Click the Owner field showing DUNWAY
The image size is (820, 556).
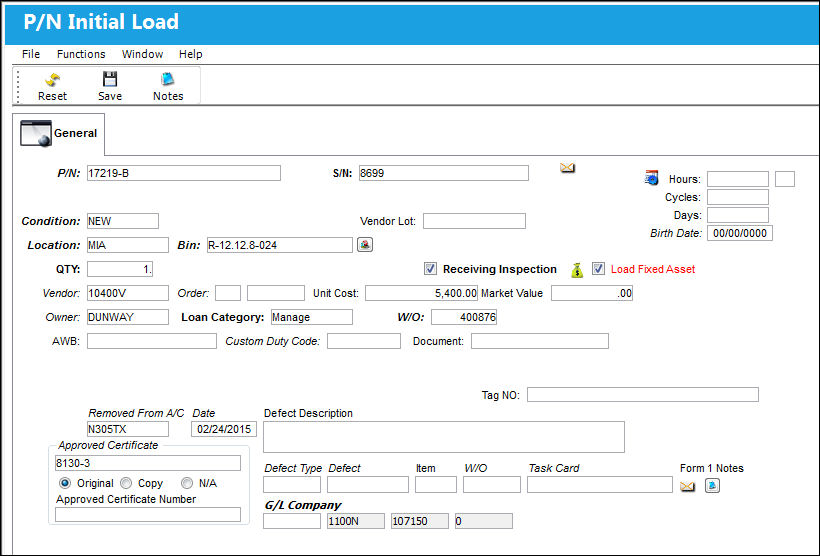[x=128, y=317]
